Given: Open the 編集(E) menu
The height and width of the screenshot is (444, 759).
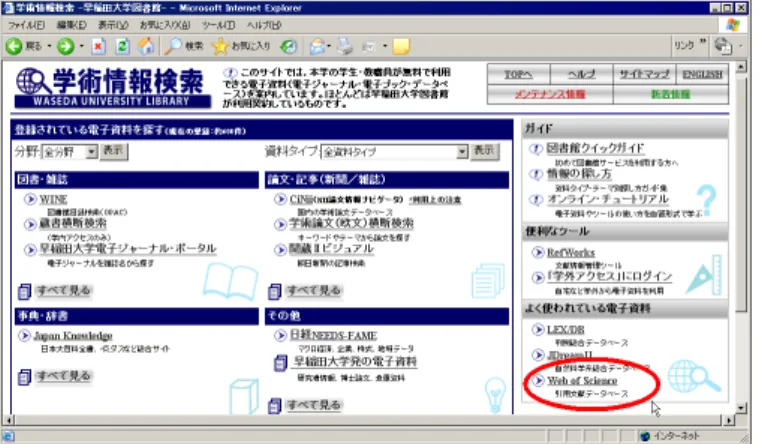Looking at the screenshot, I should click(x=72, y=25).
